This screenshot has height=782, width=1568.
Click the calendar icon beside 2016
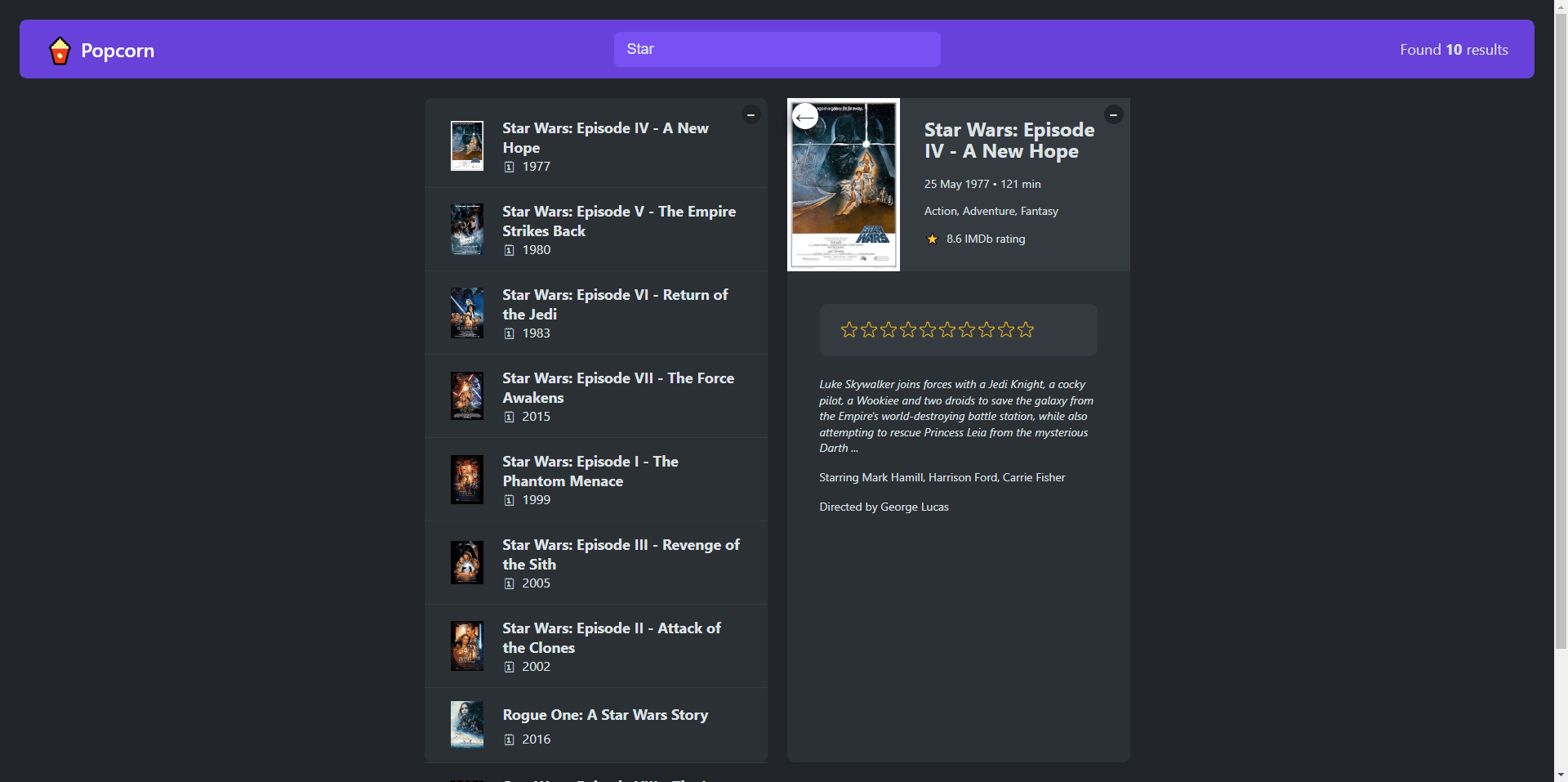[509, 740]
